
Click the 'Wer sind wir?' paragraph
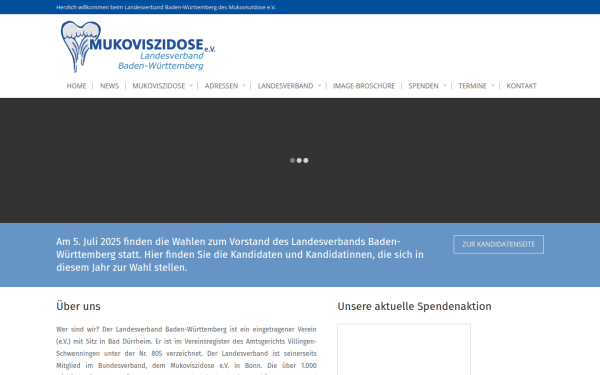click(x=186, y=350)
